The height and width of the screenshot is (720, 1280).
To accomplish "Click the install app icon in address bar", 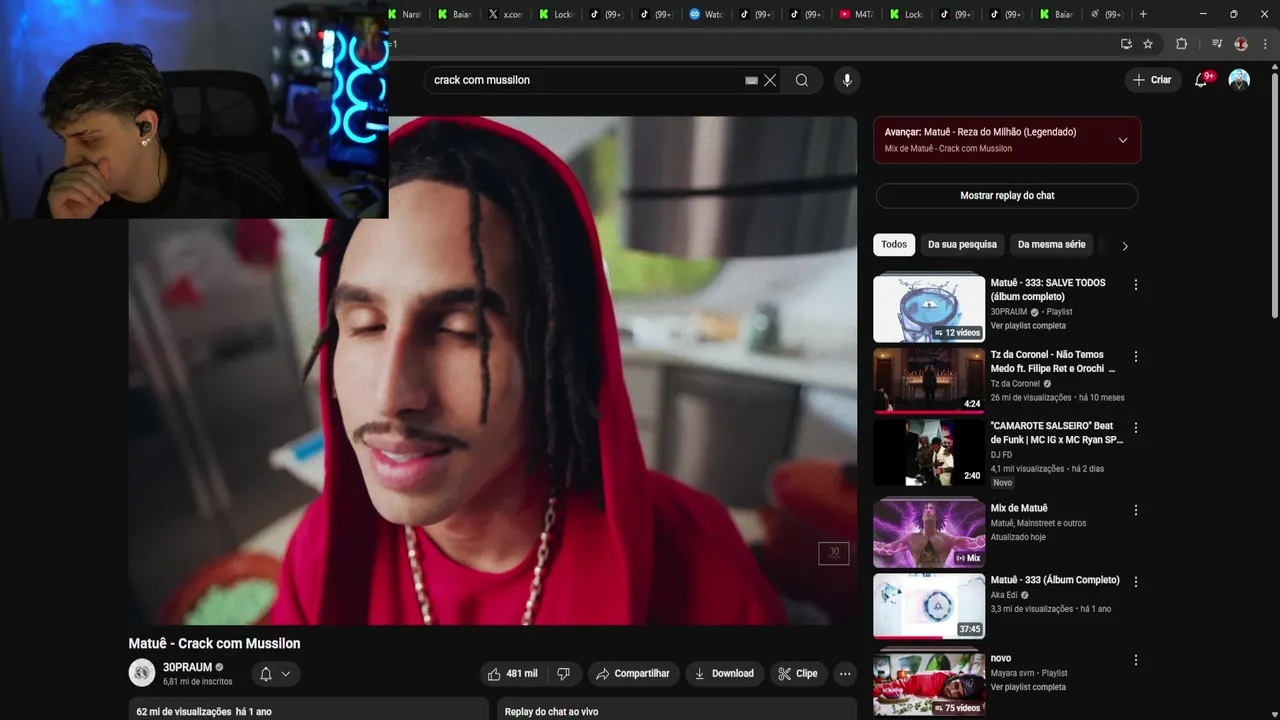I will click(1126, 44).
